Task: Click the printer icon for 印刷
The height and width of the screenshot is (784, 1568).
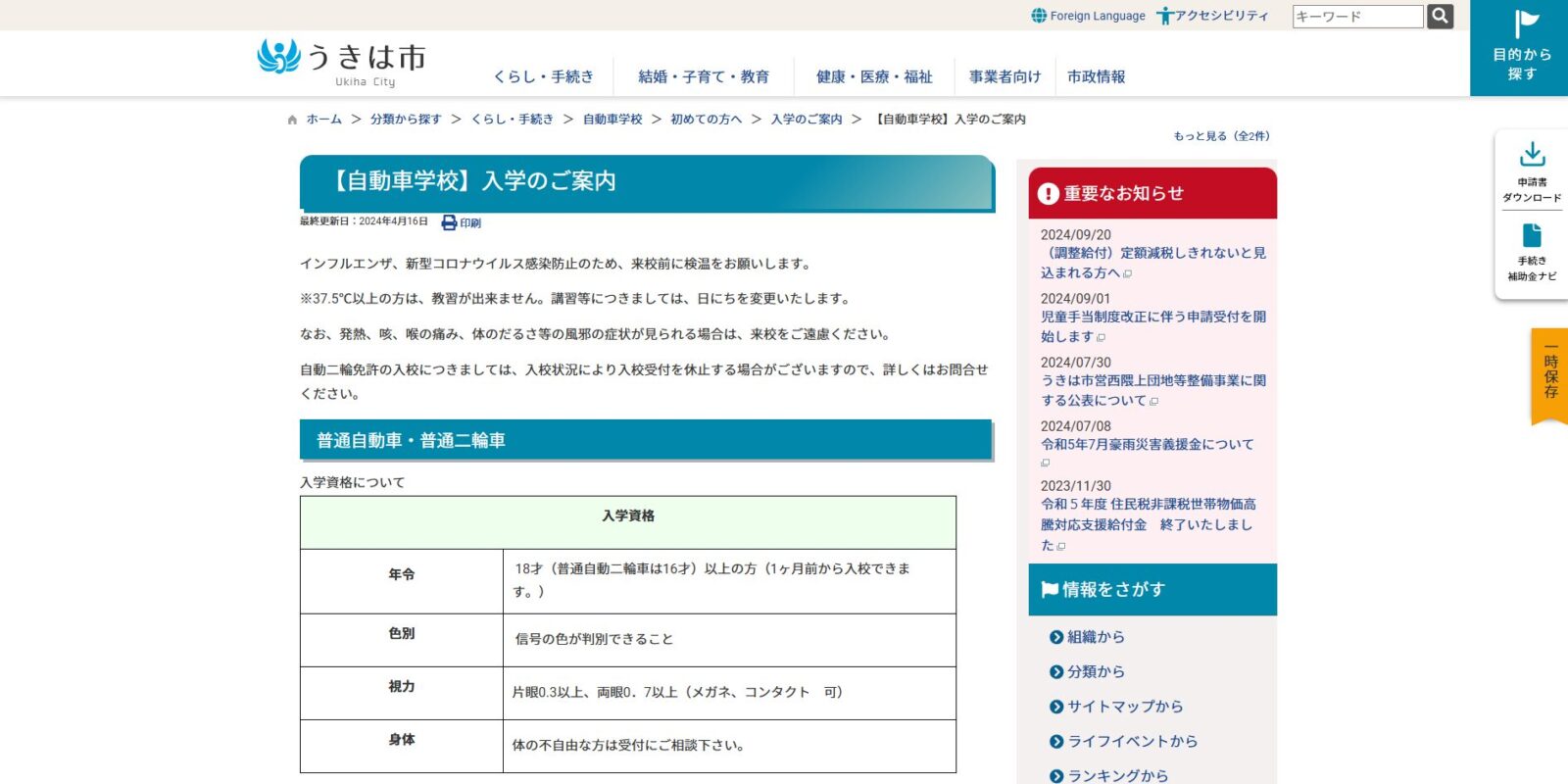Action: 449,222
